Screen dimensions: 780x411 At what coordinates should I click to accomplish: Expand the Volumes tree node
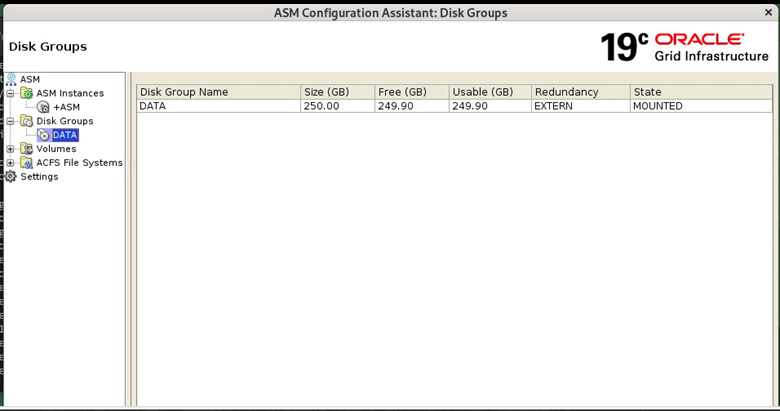[11, 149]
